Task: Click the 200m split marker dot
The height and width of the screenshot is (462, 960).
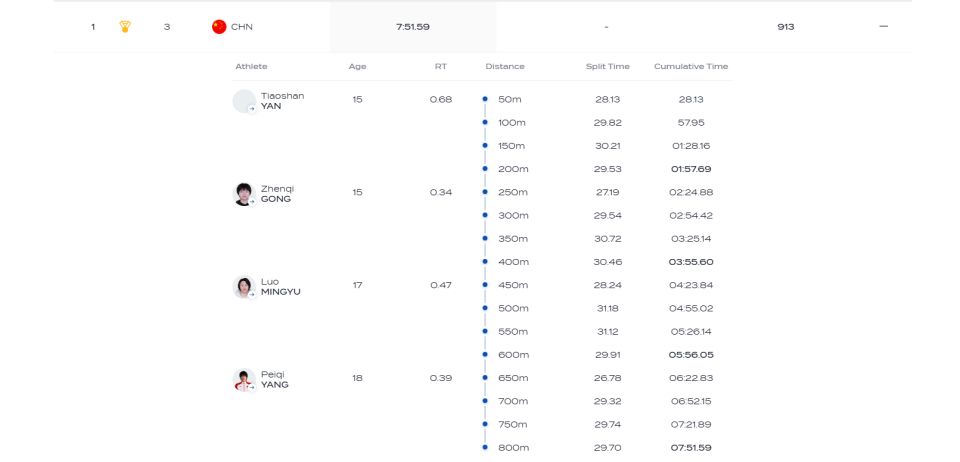Action: [485, 169]
